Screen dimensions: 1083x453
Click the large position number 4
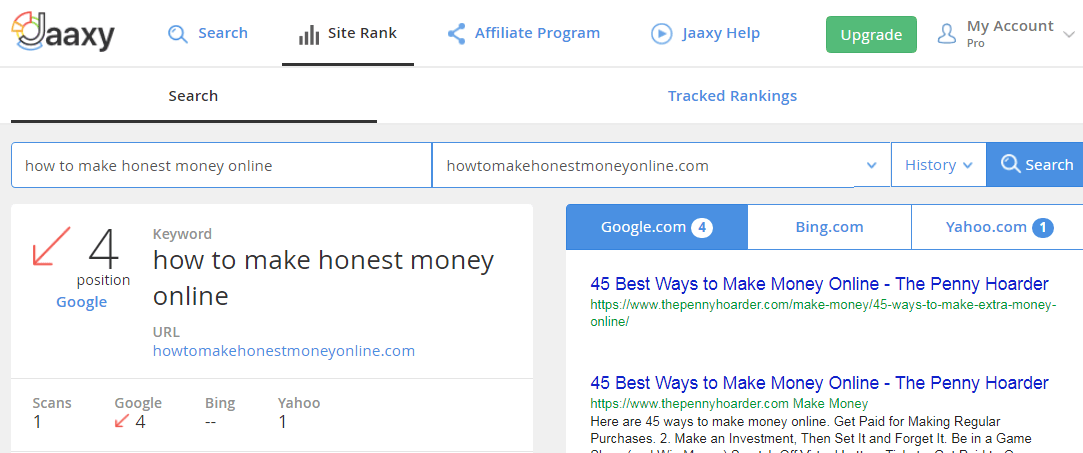(x=104, y=249)
